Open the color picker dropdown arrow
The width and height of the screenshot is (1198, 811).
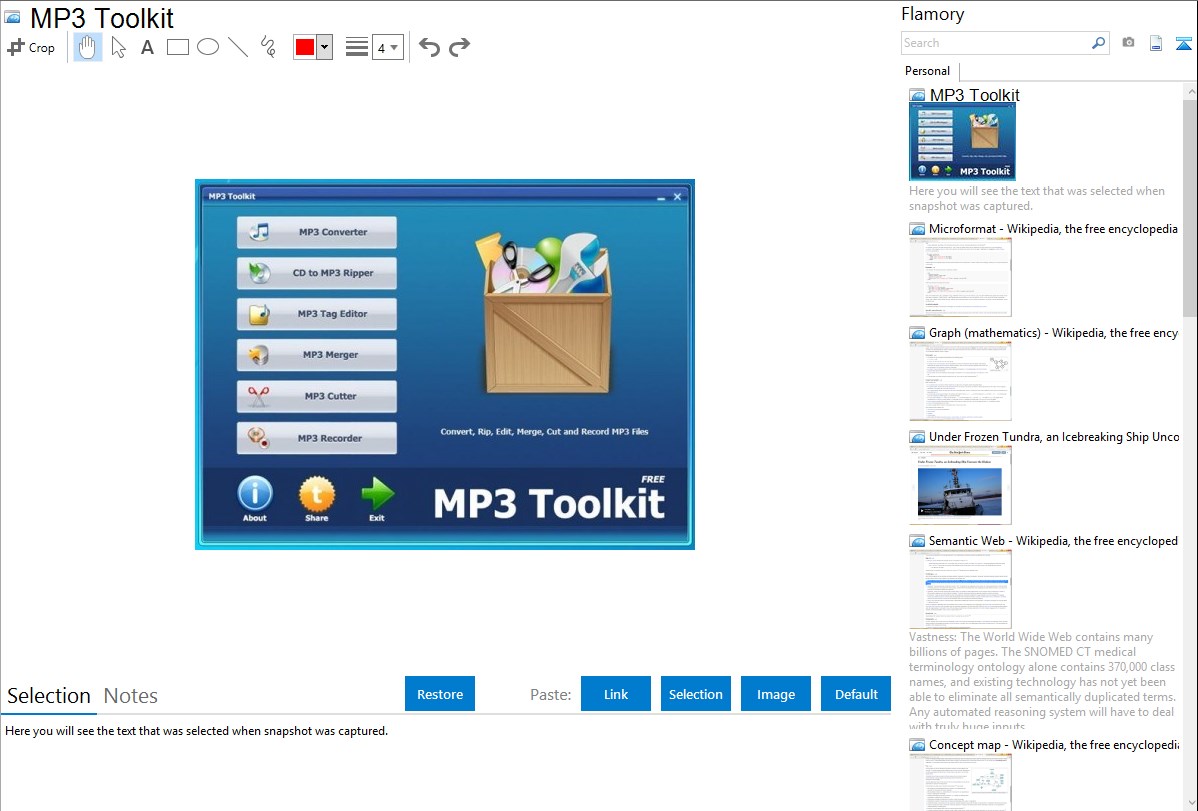(325, 47)
